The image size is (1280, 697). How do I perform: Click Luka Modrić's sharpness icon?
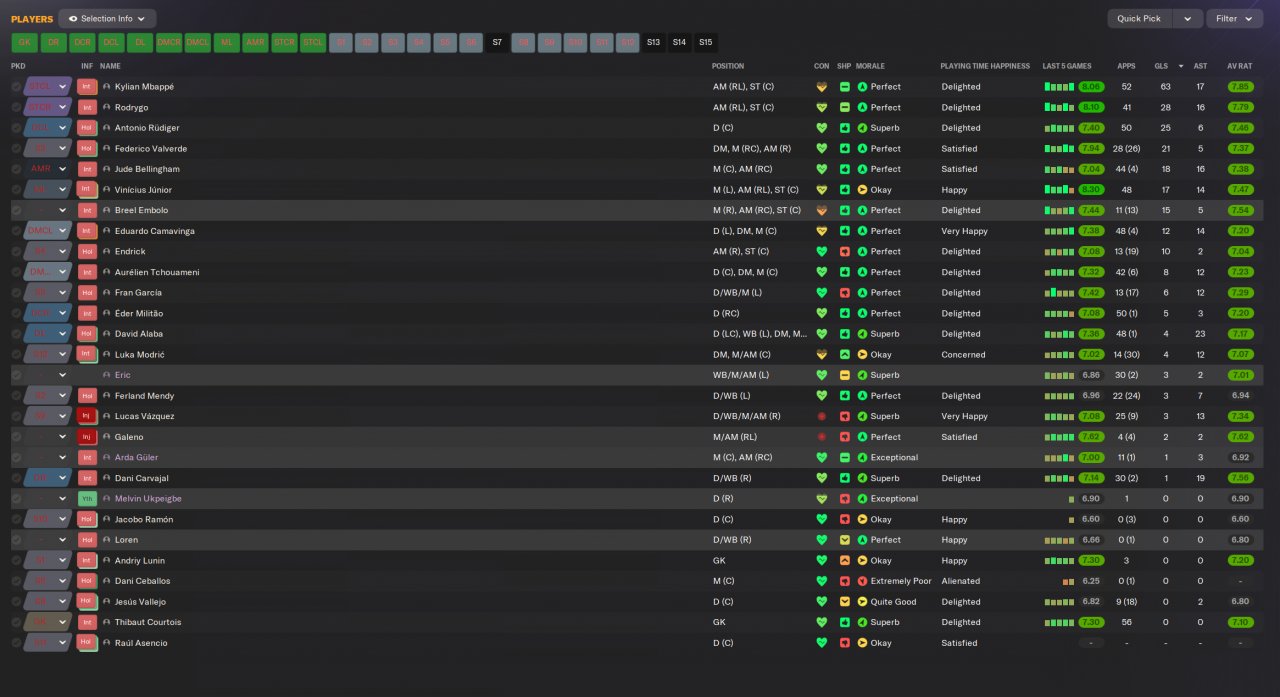(x=845, y=355)
